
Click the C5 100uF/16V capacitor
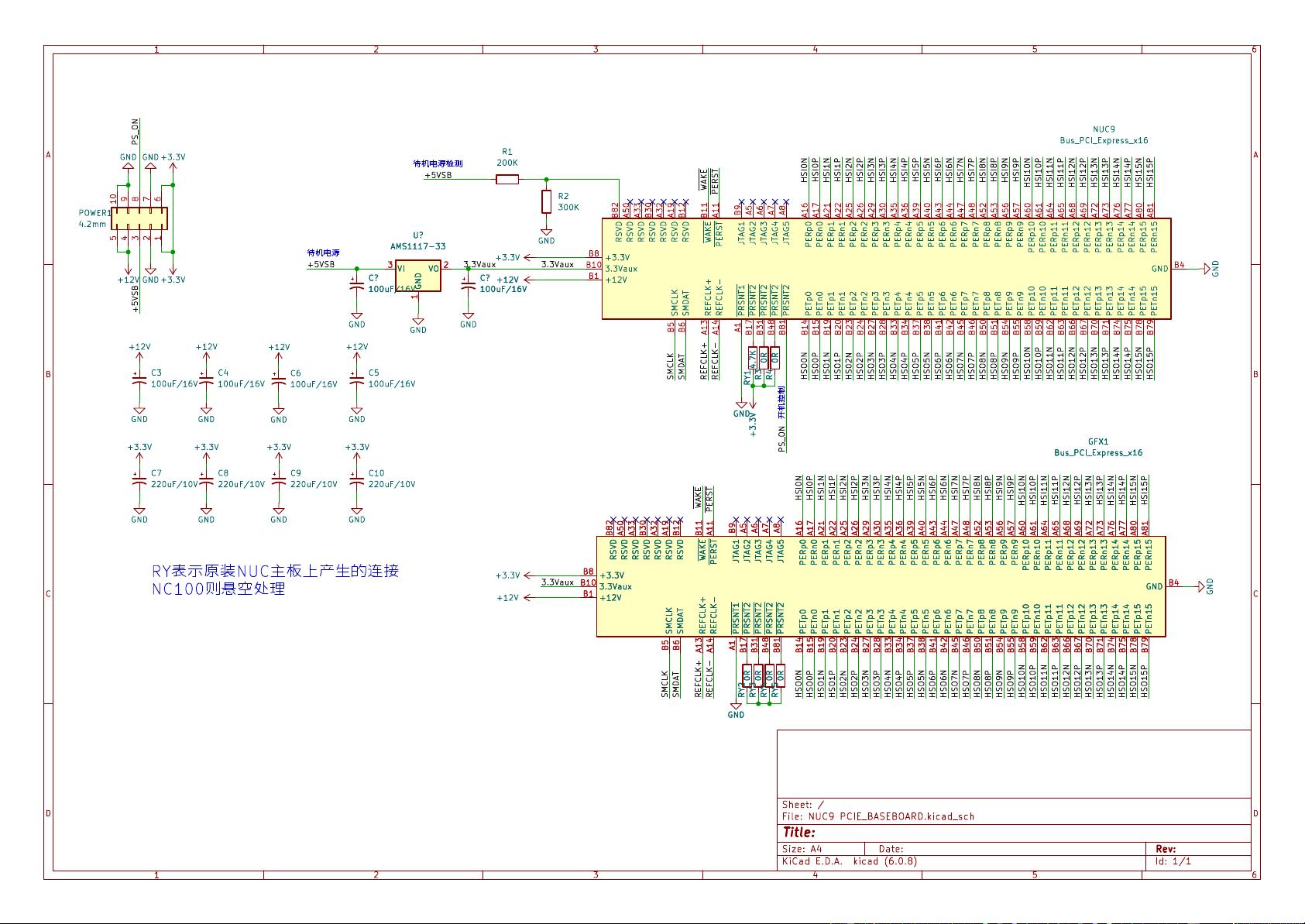[356, 380]
